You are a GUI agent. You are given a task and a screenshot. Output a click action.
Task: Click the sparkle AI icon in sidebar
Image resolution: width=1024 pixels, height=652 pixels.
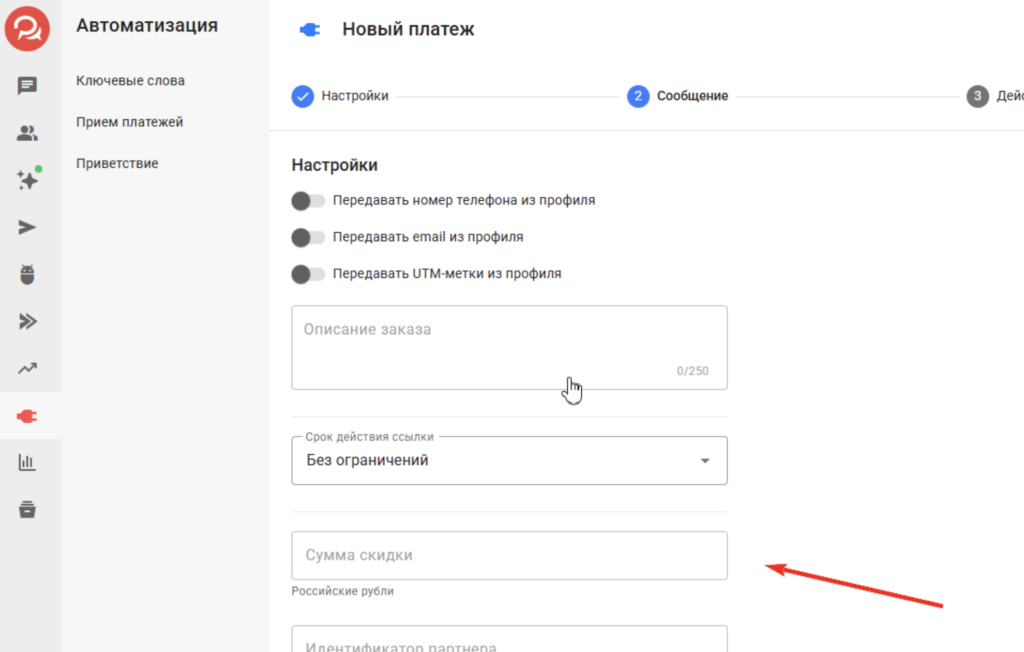pyautogui.click(x=28, y=180)
